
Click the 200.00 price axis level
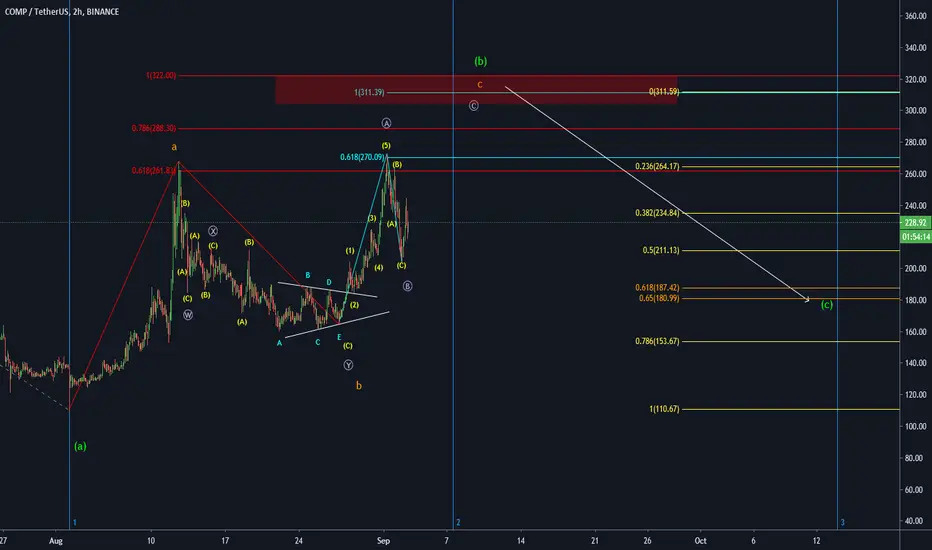(915, 269)
